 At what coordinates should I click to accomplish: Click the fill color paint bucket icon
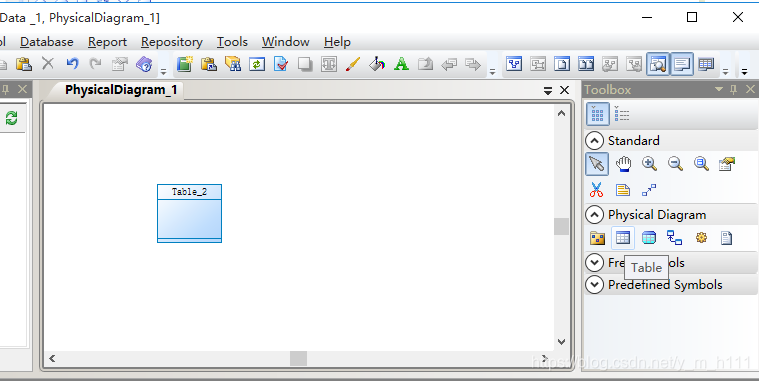[377, 64]
